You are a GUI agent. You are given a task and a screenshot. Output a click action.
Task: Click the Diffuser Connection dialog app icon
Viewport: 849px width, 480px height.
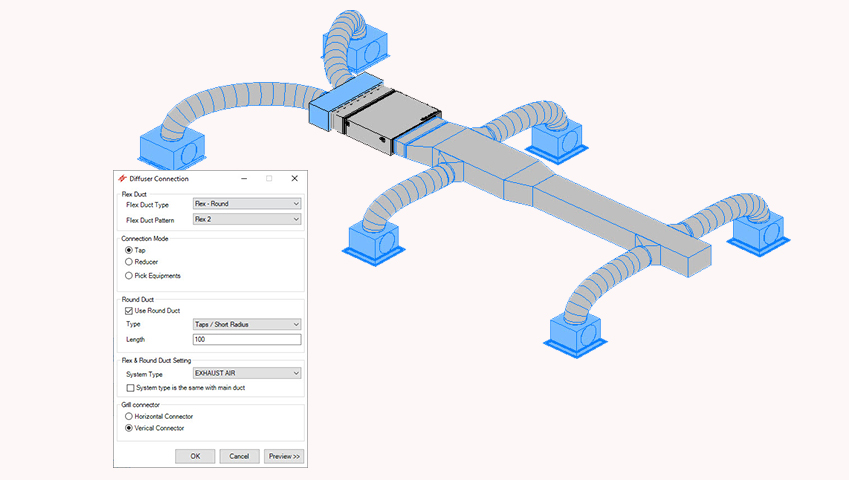click(122, 179)
